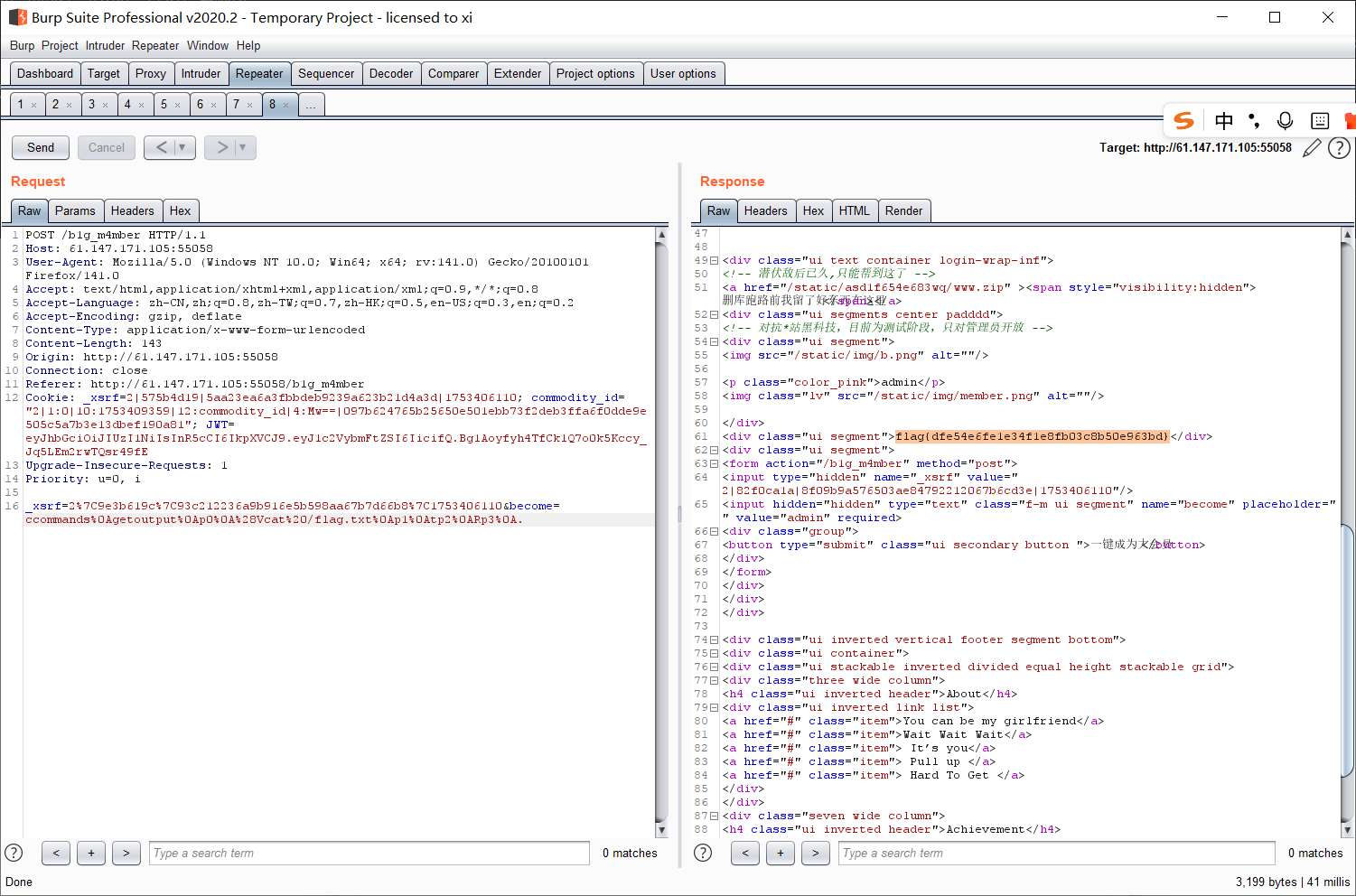Open the Repeater help question mark icon
This screenshot has width=1356, height=896.
click(1339, 147)
